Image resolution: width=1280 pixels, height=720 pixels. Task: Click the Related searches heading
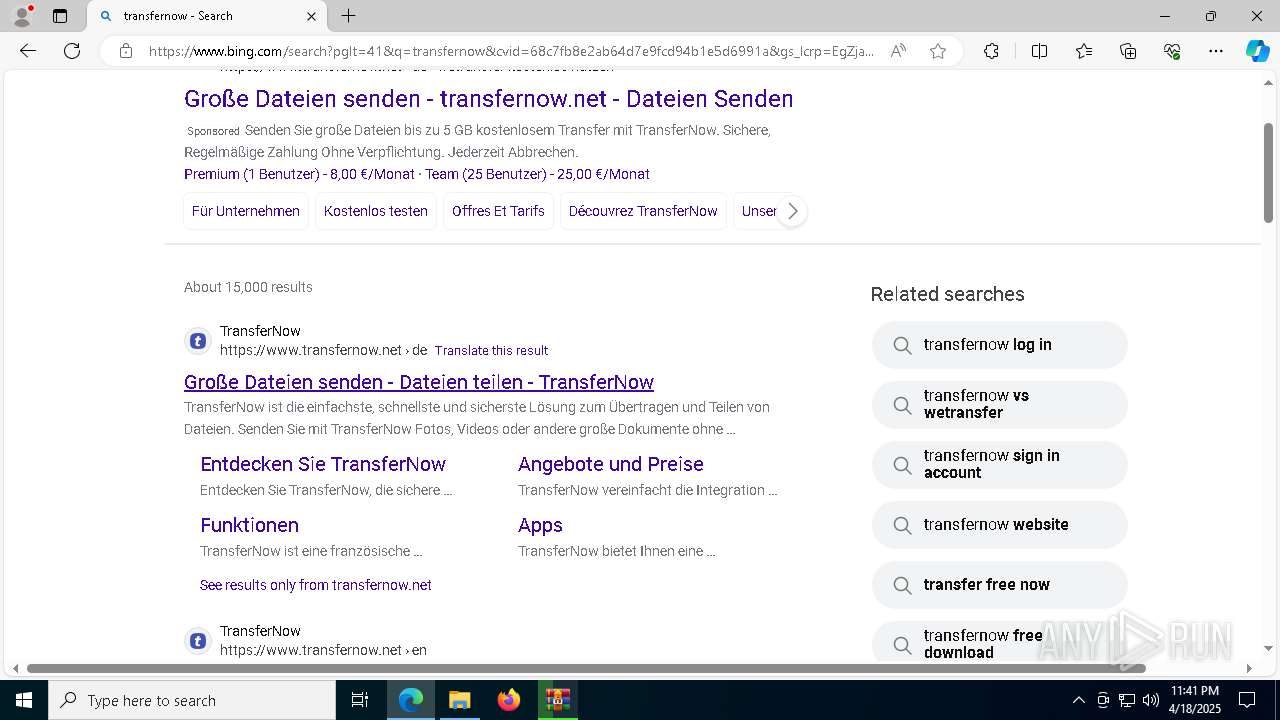pos(948,294)
